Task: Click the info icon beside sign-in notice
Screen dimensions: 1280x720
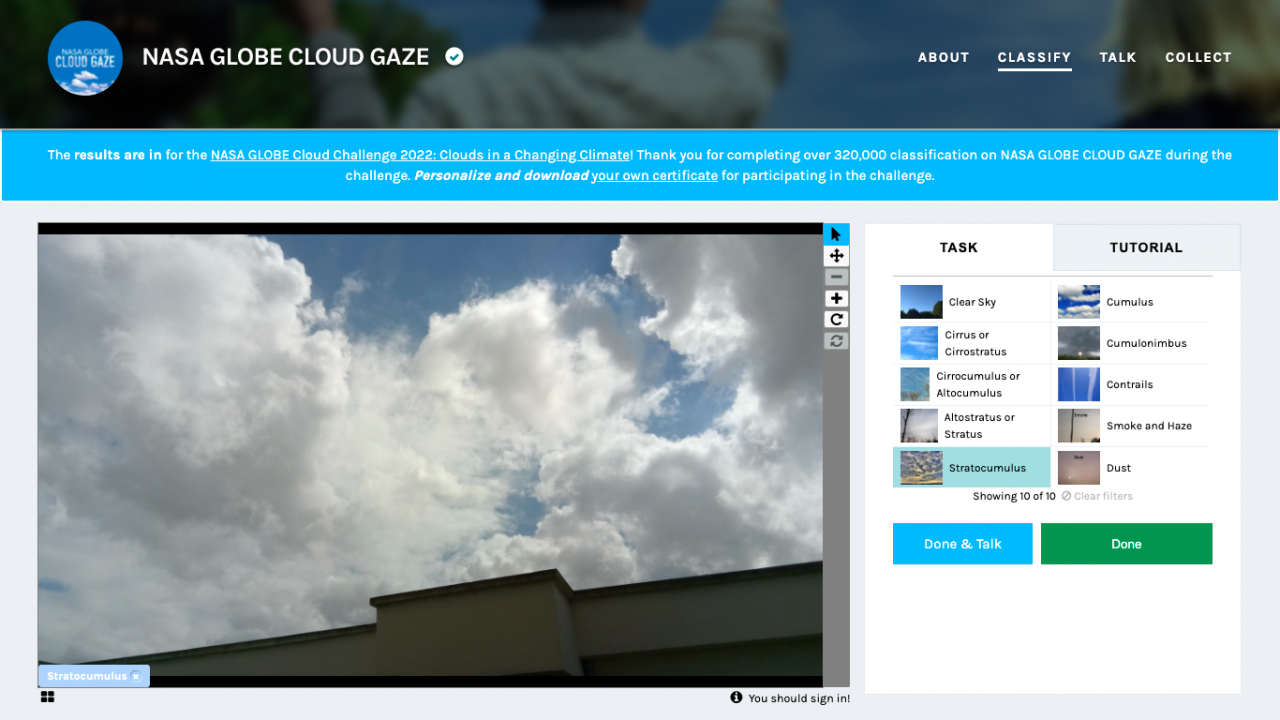Action: 736,698
